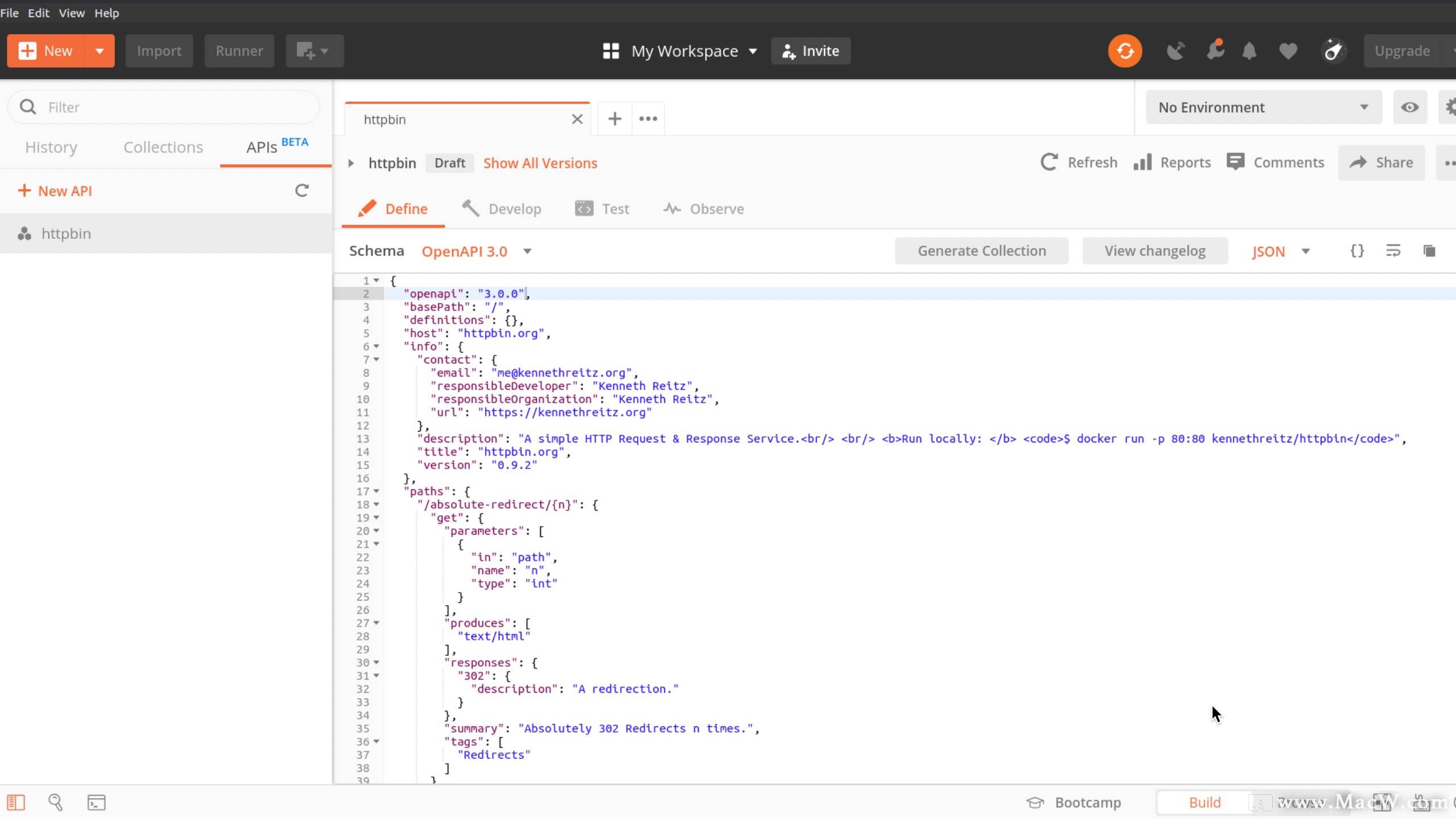Create a New API in sidebar
The height and width of the screenshot is (819, 1456).
pos(55,191)
